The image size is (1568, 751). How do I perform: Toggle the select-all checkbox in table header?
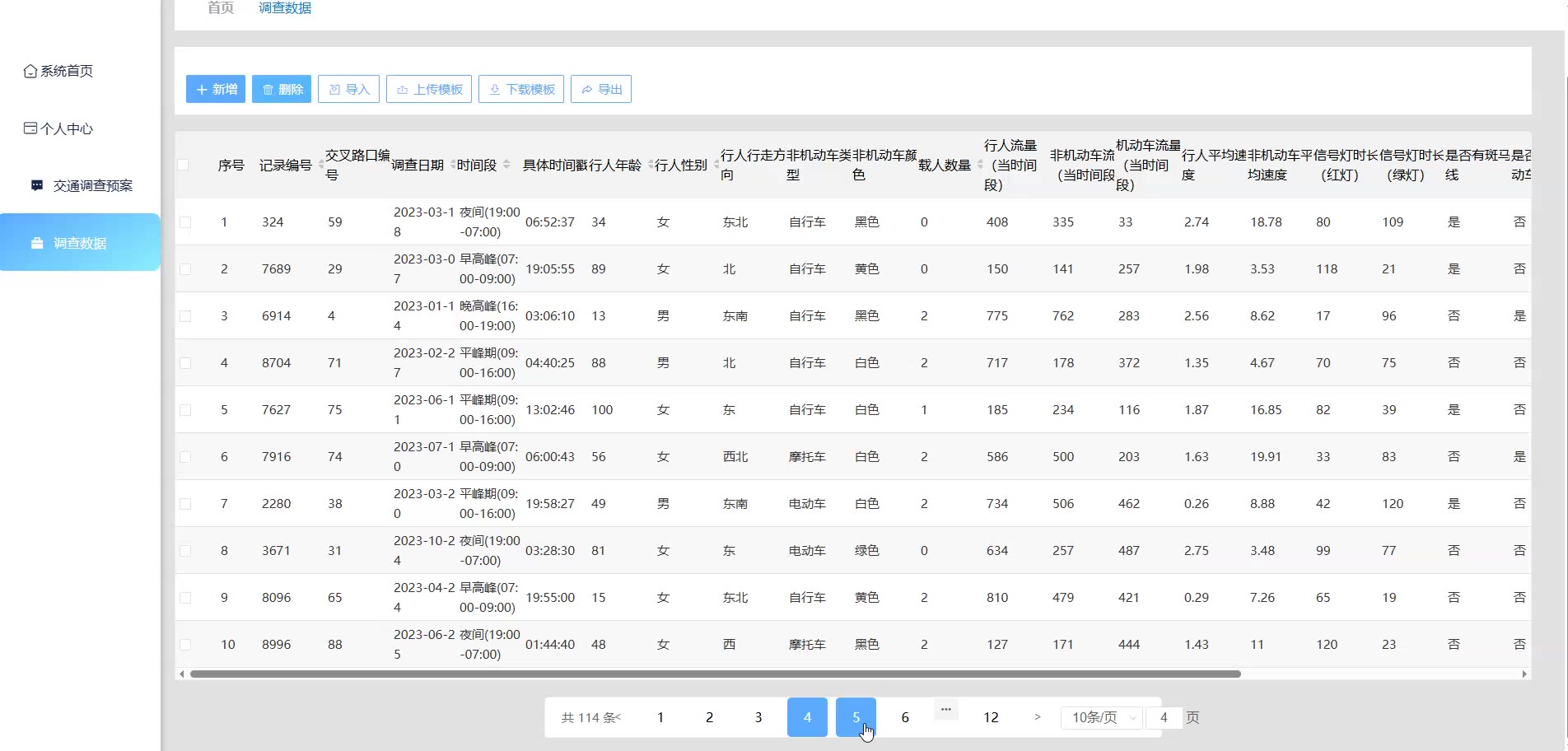[x=184, y=165]
